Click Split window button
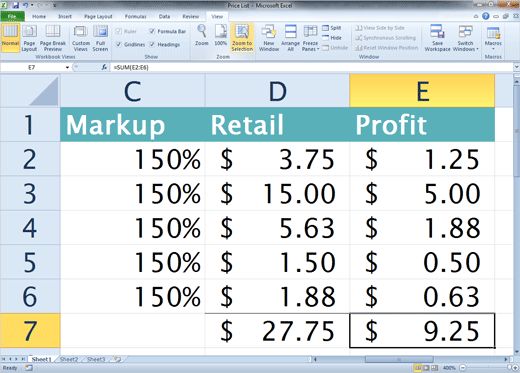Viewport: 520px width, 373px height. coord(332,28)
